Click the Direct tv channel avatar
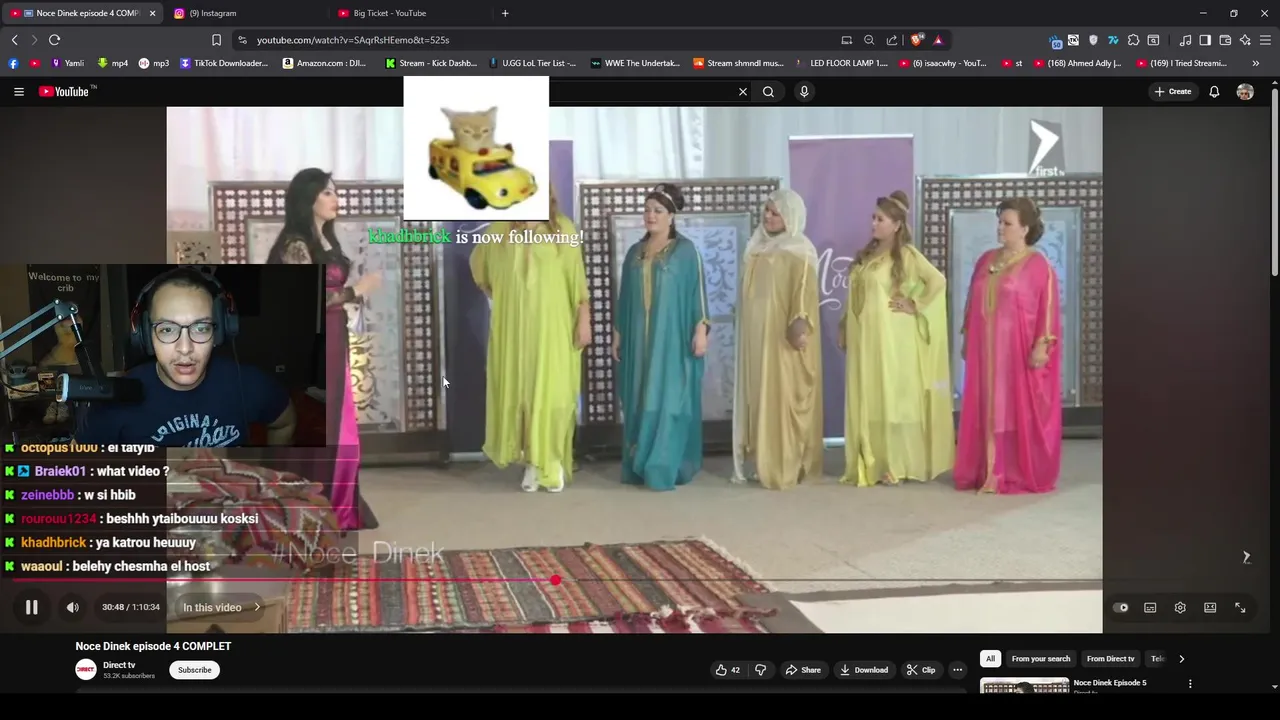 [86, 670]
